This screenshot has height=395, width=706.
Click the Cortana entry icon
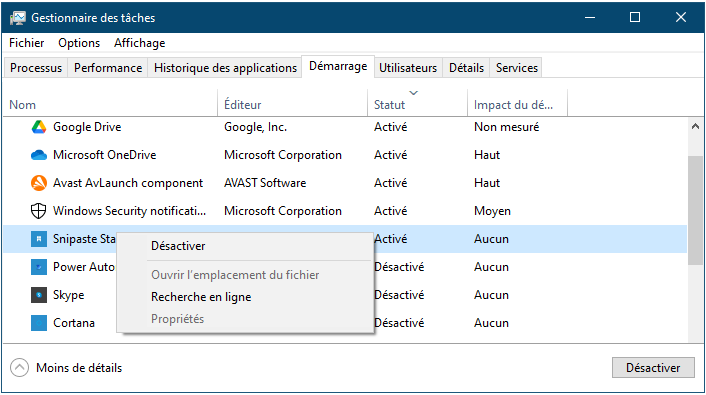(x=39, y=323)
